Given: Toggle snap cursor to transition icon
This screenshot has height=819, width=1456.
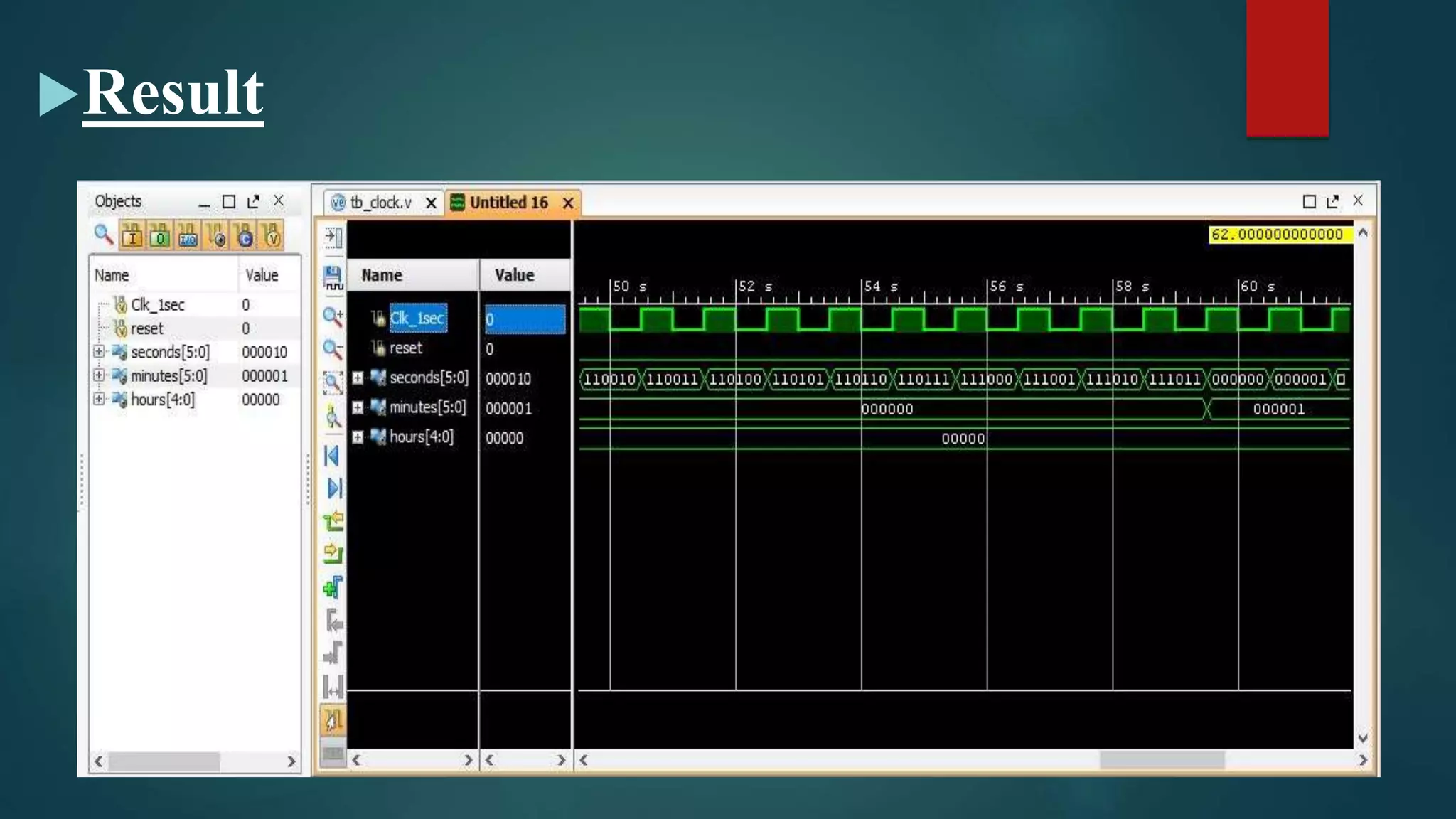Looking at the screenshot, I should (x=333, y=720).
